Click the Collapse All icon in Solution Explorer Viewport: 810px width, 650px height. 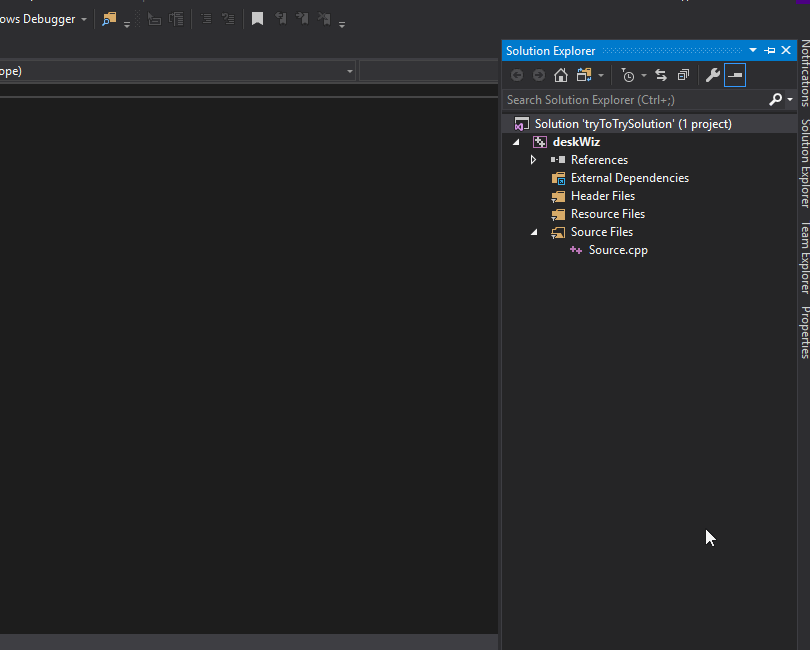click(683, 75)
